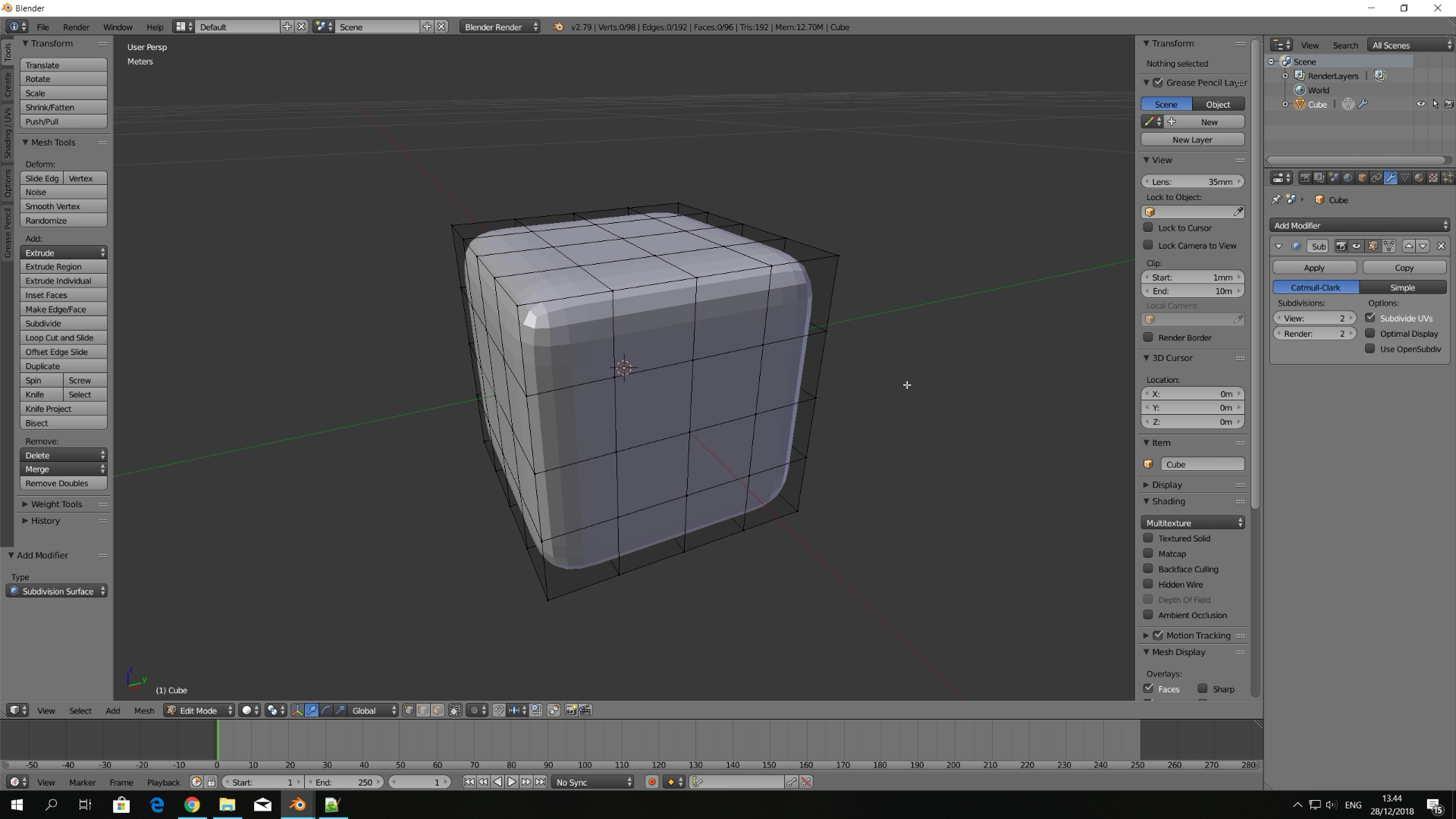Viewport: 1456px width, 819px height.
Task: Click the New Layer button in grease pencil
Action: click(1192, 139)
